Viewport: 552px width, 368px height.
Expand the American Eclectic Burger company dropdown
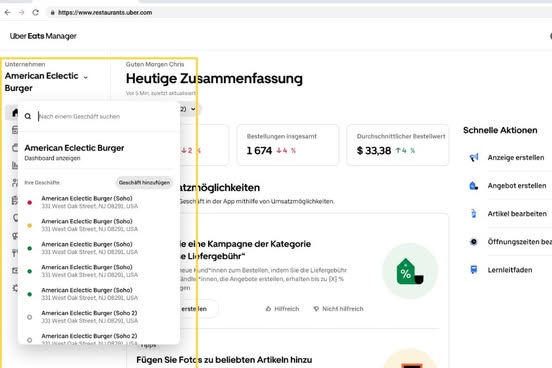(x=86, y=77)
